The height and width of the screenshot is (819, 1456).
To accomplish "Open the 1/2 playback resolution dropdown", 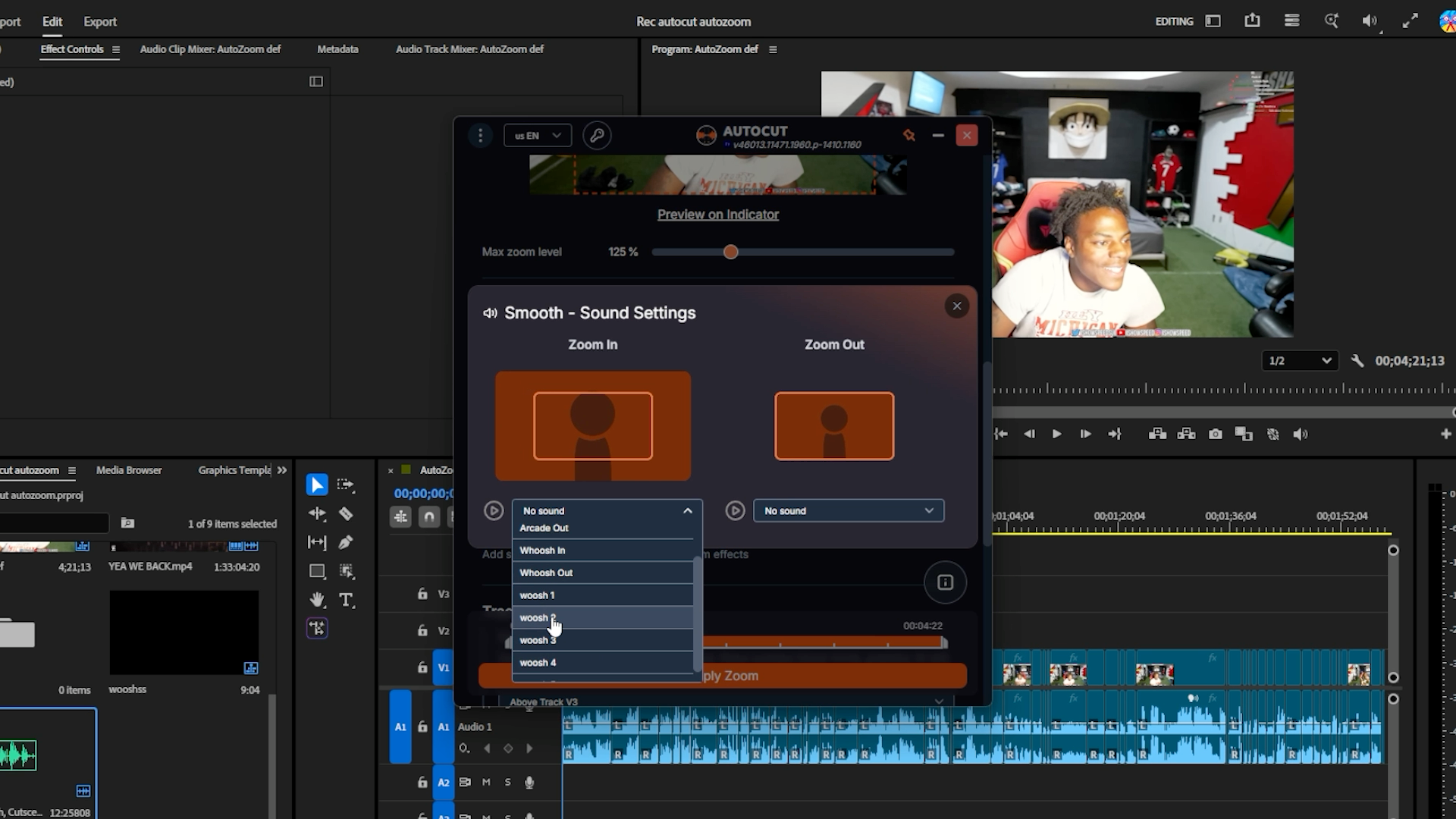I will click(x=1300, y=361).
